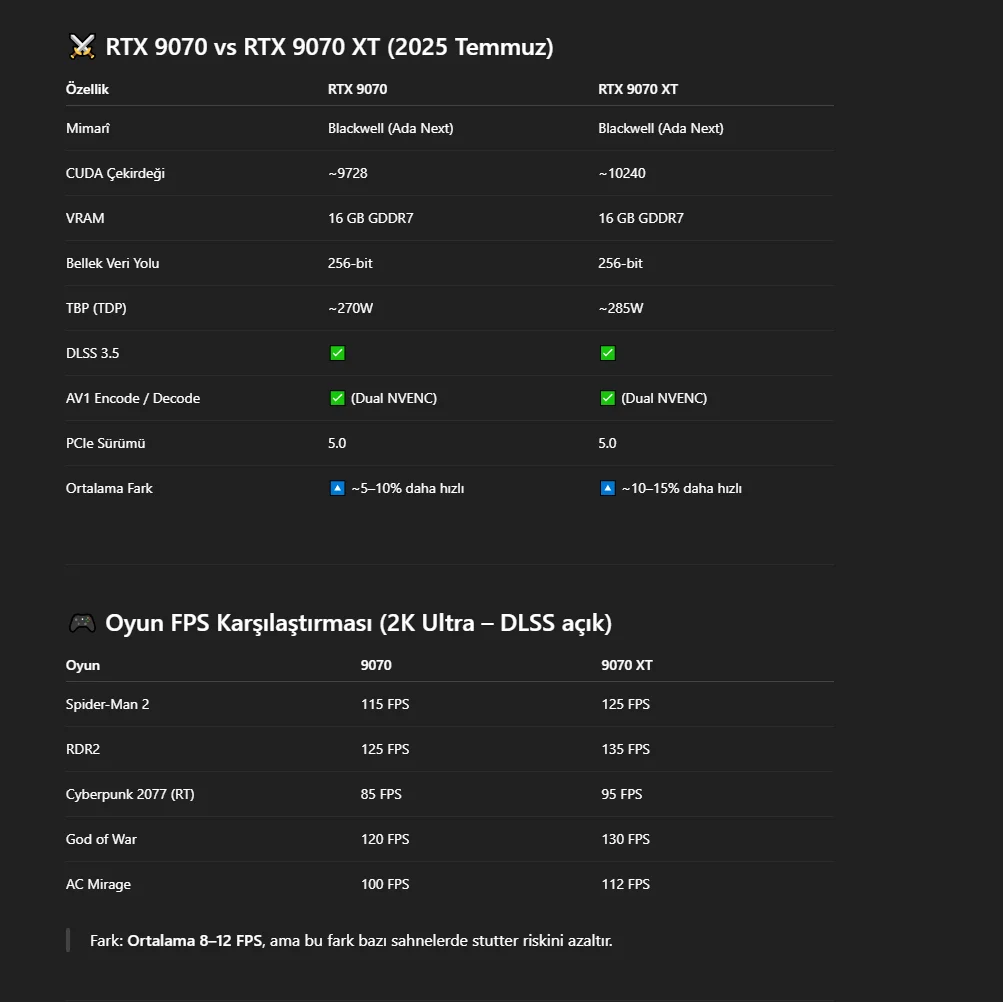Select the RTX 9070 XT column header
The height and width of the screenshot is (1002, 1003).
click(638, 89)
